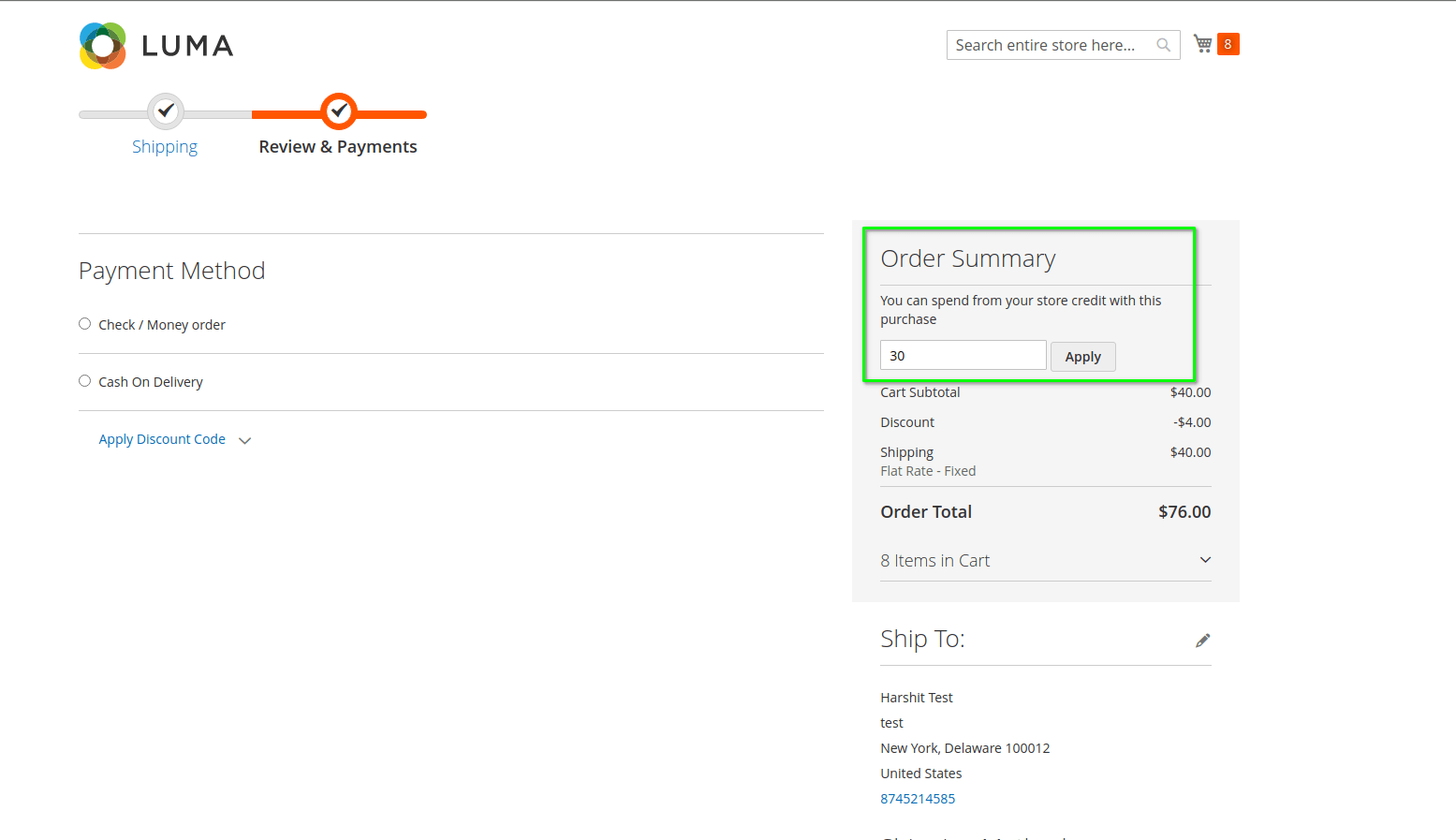Click the pencil icon beside Ship To

pos(1202,639)
